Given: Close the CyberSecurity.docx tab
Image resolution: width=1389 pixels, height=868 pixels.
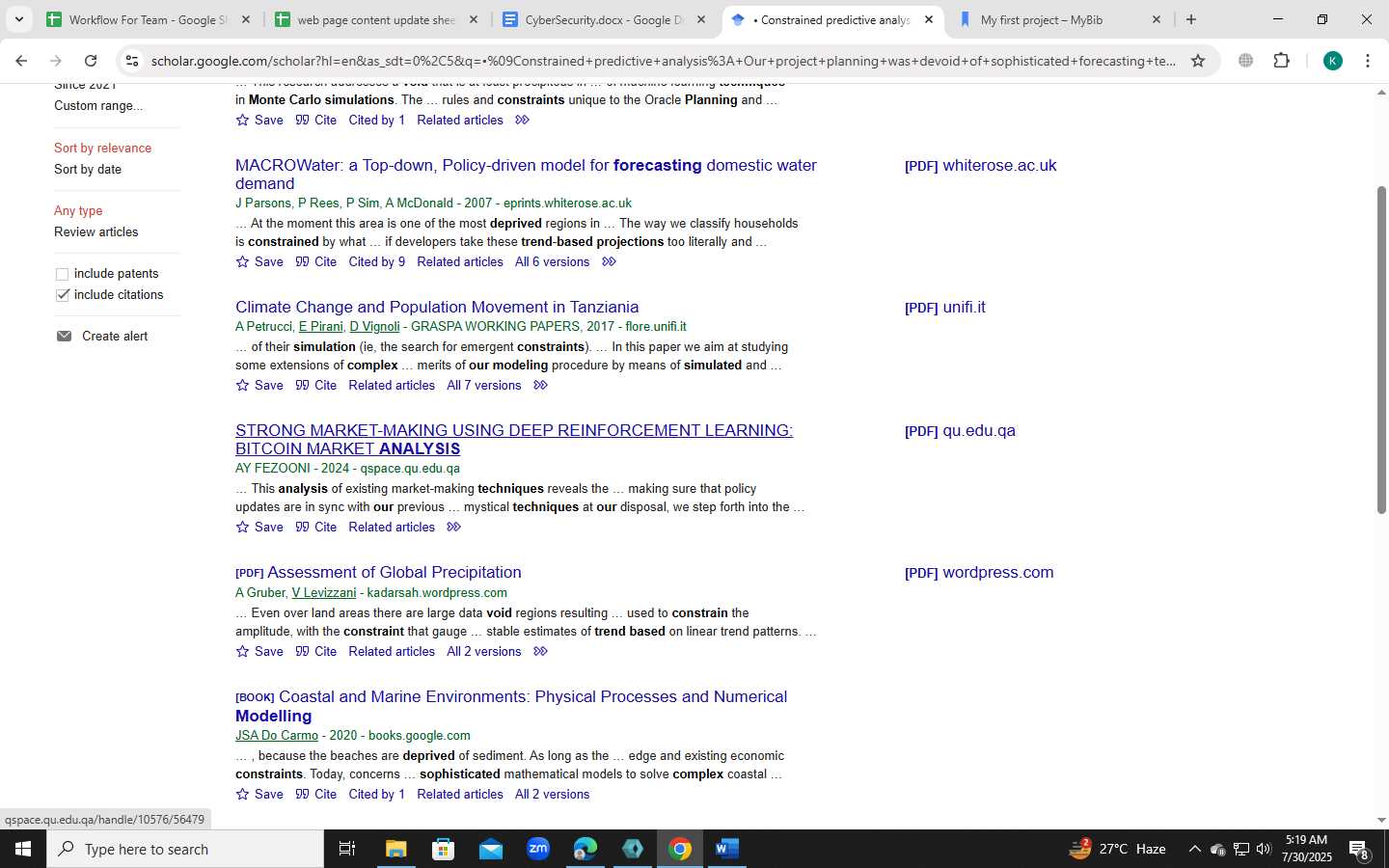Looking at the screenshot, I should tap(701, 19).
